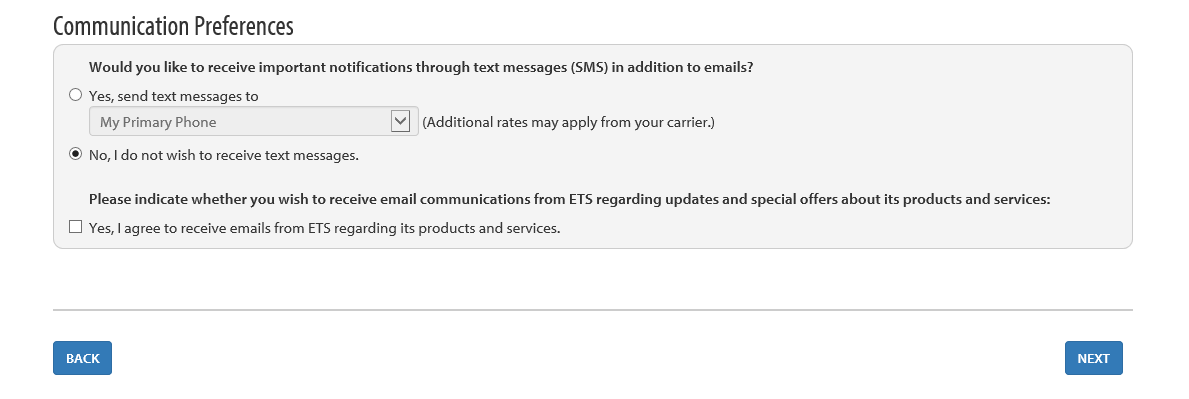Click the empty square checkbox icon

75,227
